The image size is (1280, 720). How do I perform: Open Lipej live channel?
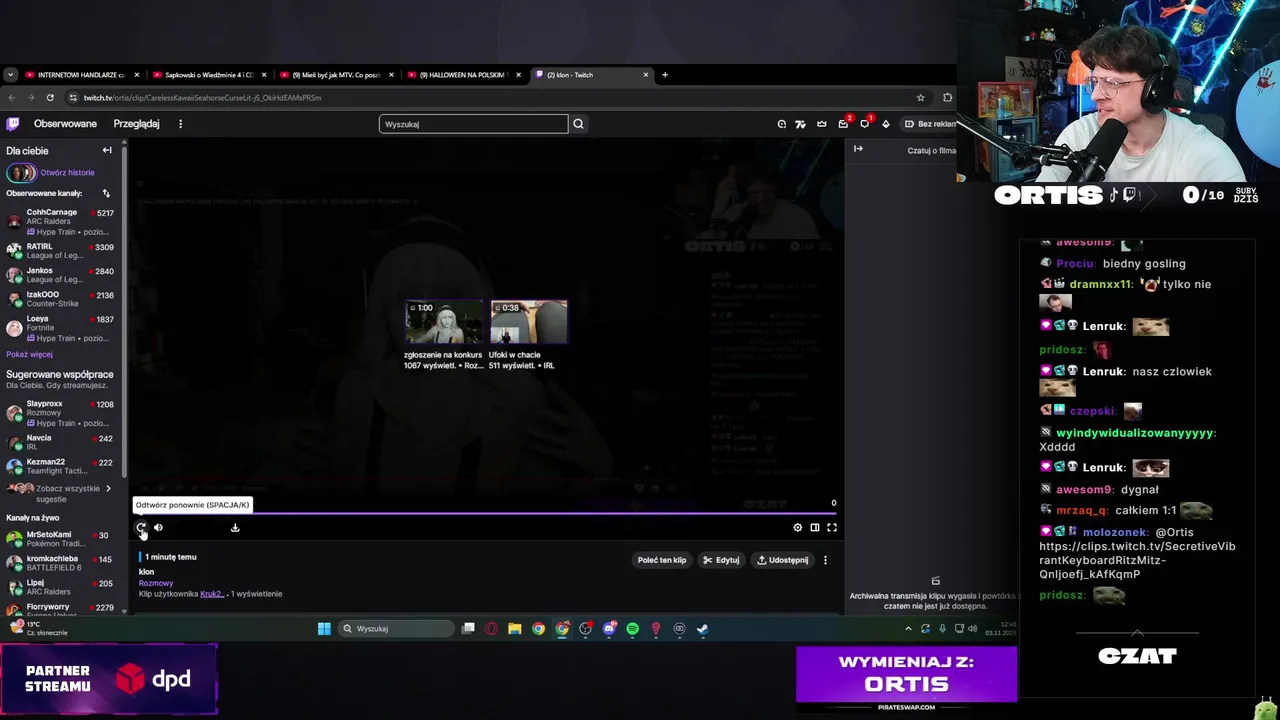click(x=60, y=587)
